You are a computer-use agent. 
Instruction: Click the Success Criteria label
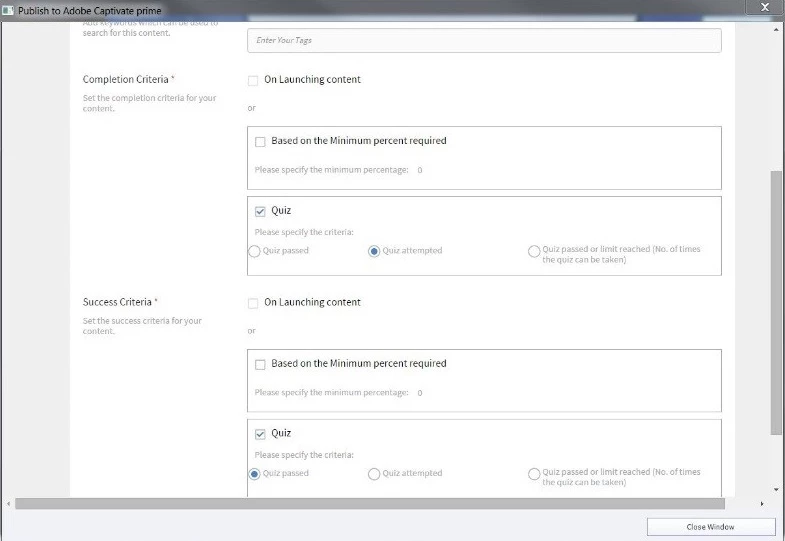(117, 302)
